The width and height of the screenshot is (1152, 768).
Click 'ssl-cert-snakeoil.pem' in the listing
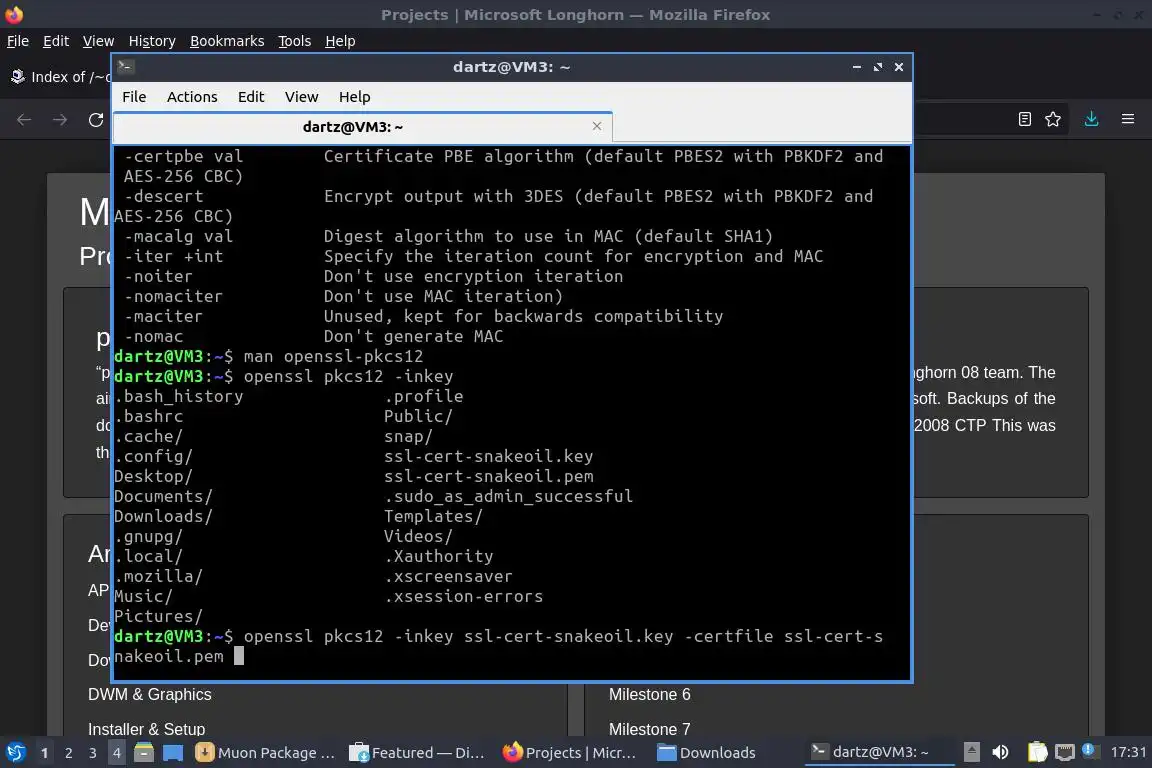coord(489,476)
